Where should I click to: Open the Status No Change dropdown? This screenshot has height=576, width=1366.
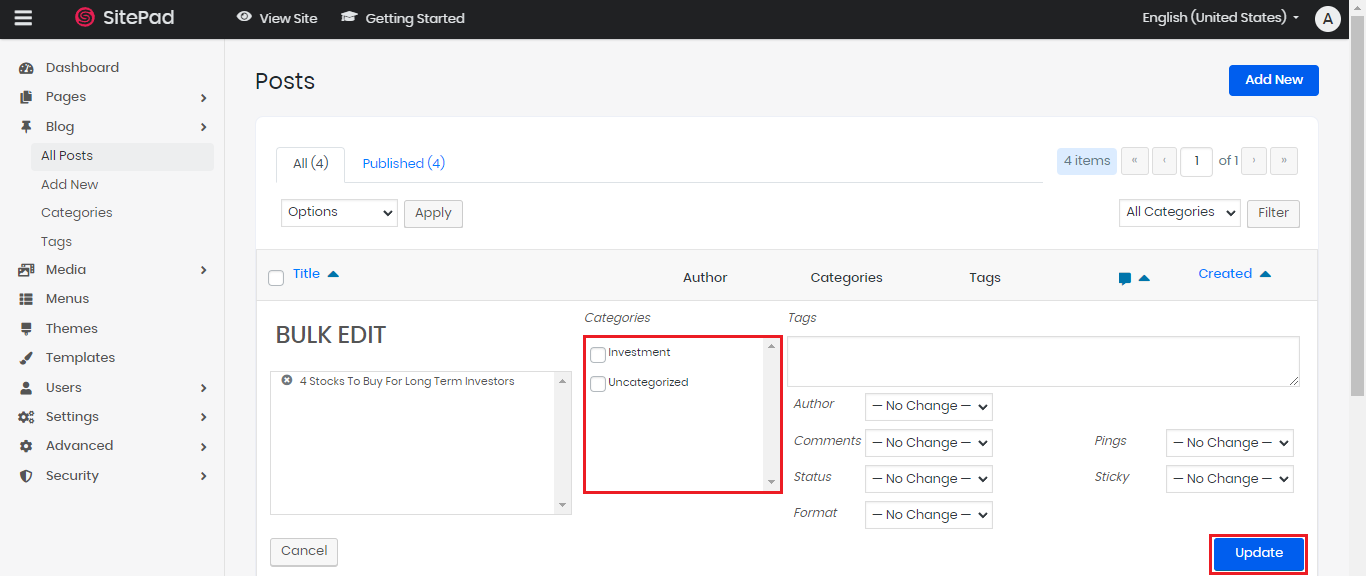point(928,479)
